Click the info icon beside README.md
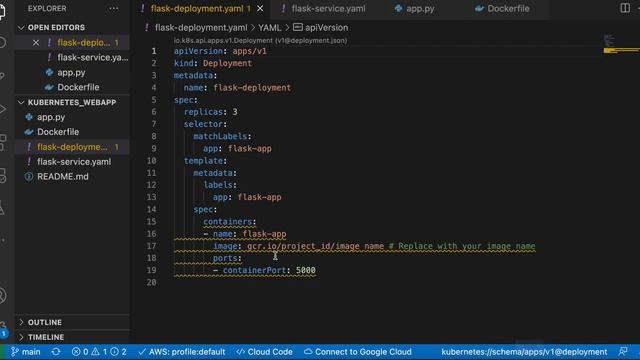 [29, 177]
